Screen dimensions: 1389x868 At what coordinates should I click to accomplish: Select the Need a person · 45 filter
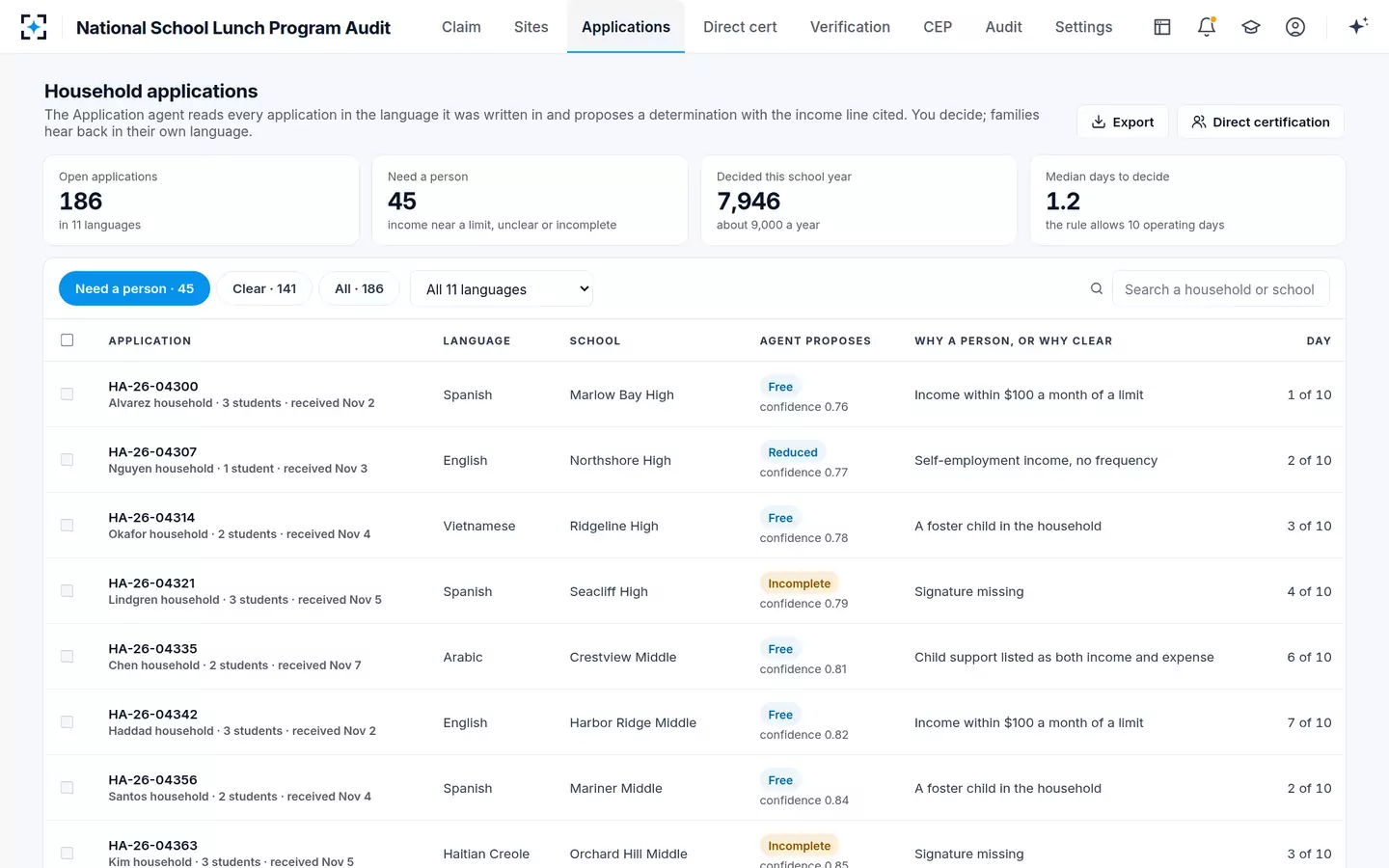pyautogui.click(x=134, y=288)
